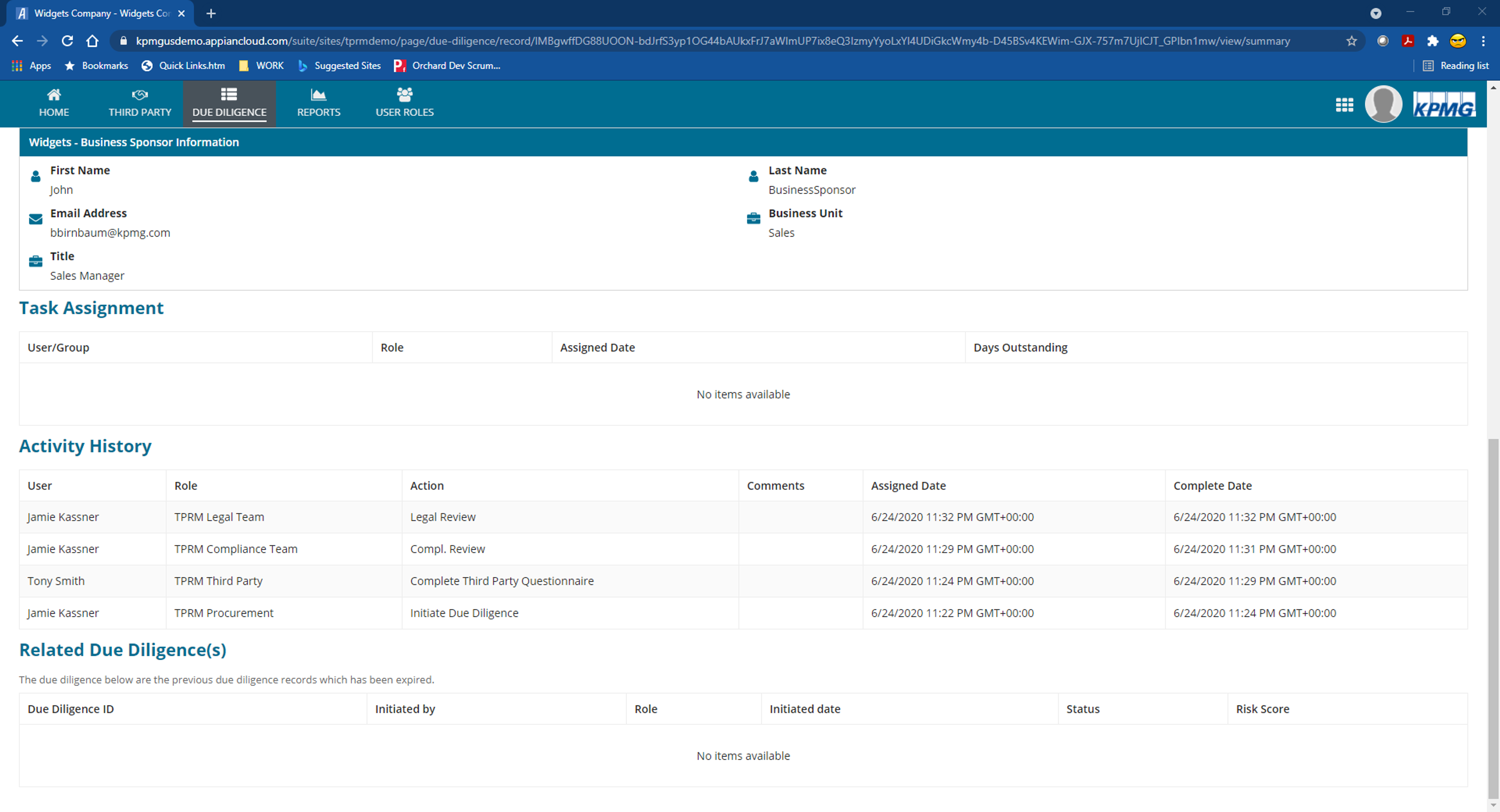Select the DUE DILIGENCE tab
1500x812 pixels.
229,103
